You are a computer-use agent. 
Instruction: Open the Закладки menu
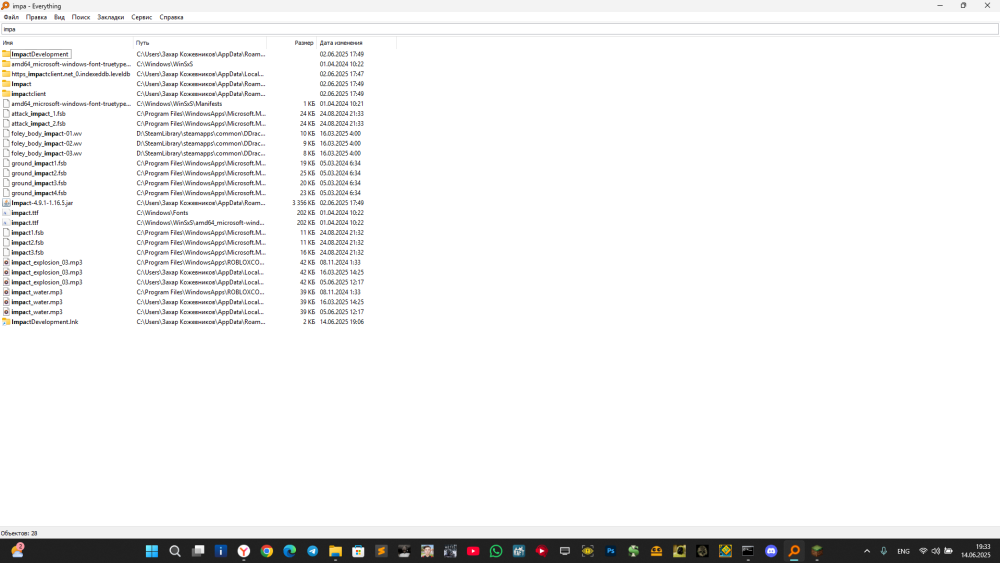click(x=110, y=17)
